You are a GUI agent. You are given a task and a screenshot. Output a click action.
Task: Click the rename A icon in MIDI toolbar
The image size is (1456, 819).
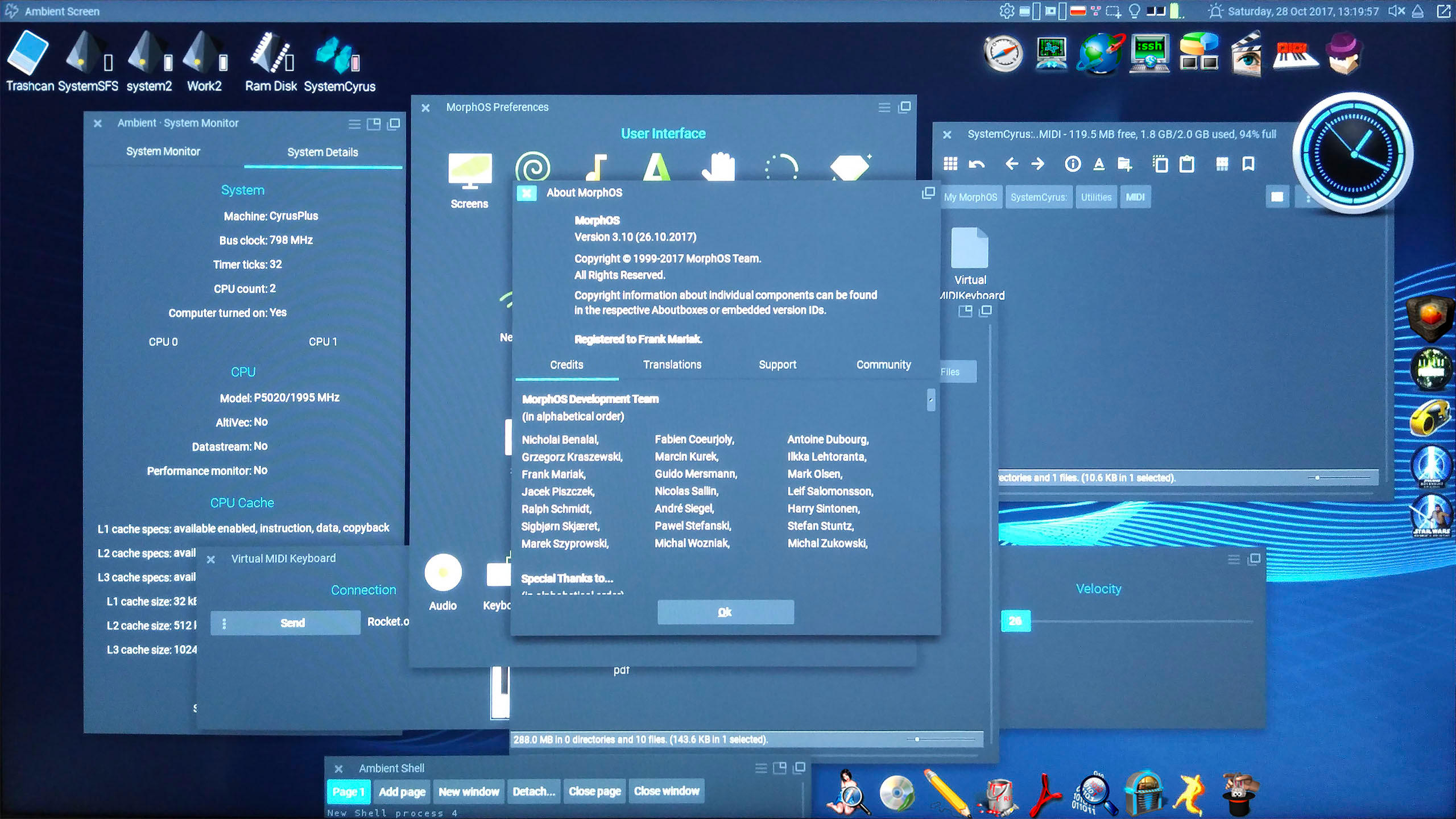coord(1099,164)
